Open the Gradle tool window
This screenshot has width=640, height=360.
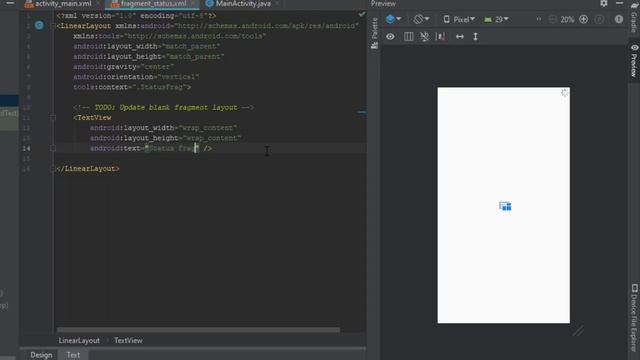[634, 17]
